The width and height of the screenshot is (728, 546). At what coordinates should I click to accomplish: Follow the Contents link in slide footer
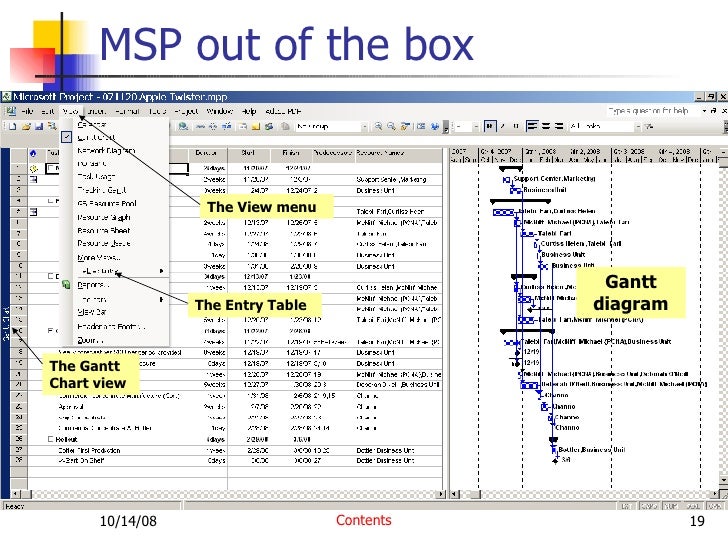click(x=364, y=520)
